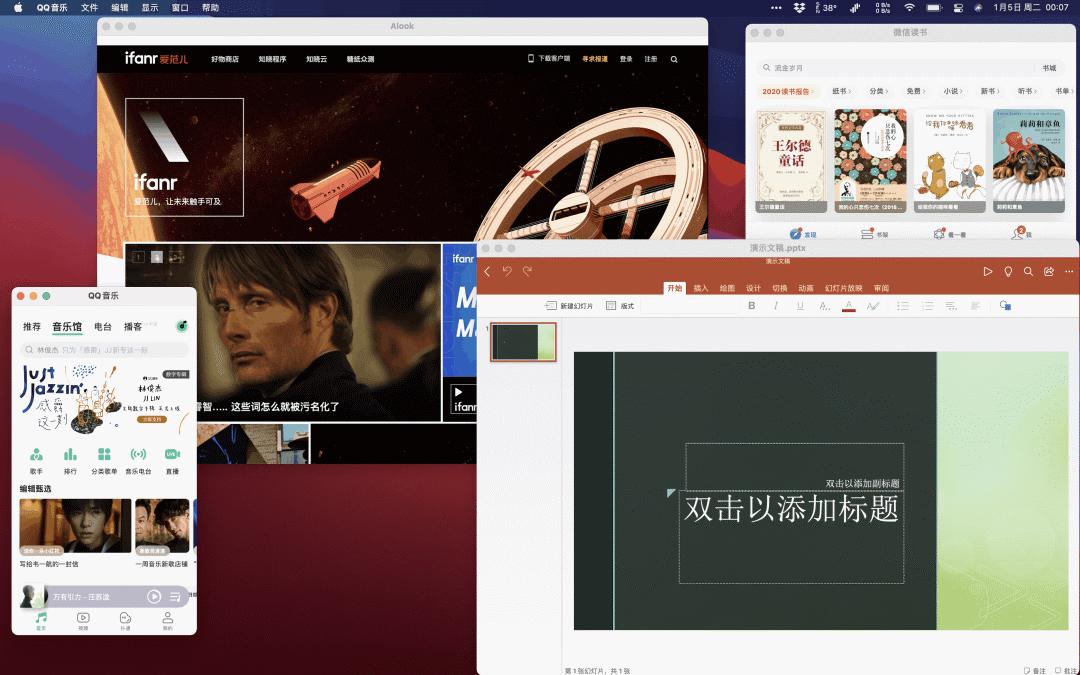1080x675 pixels.
Task: Toggle underline formatting in PowerPoint
Action: (800, 306)
